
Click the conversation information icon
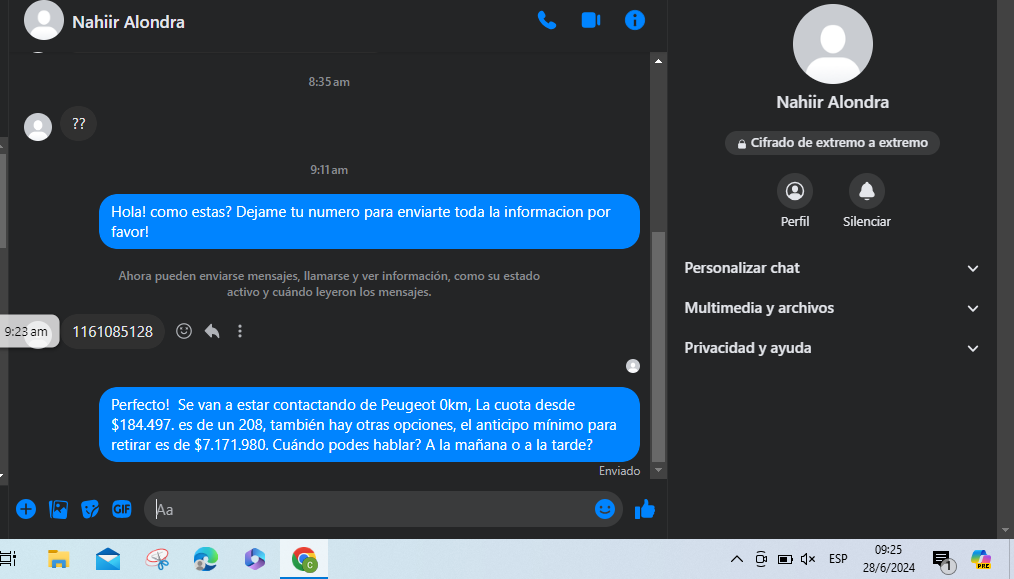point(634,20)
